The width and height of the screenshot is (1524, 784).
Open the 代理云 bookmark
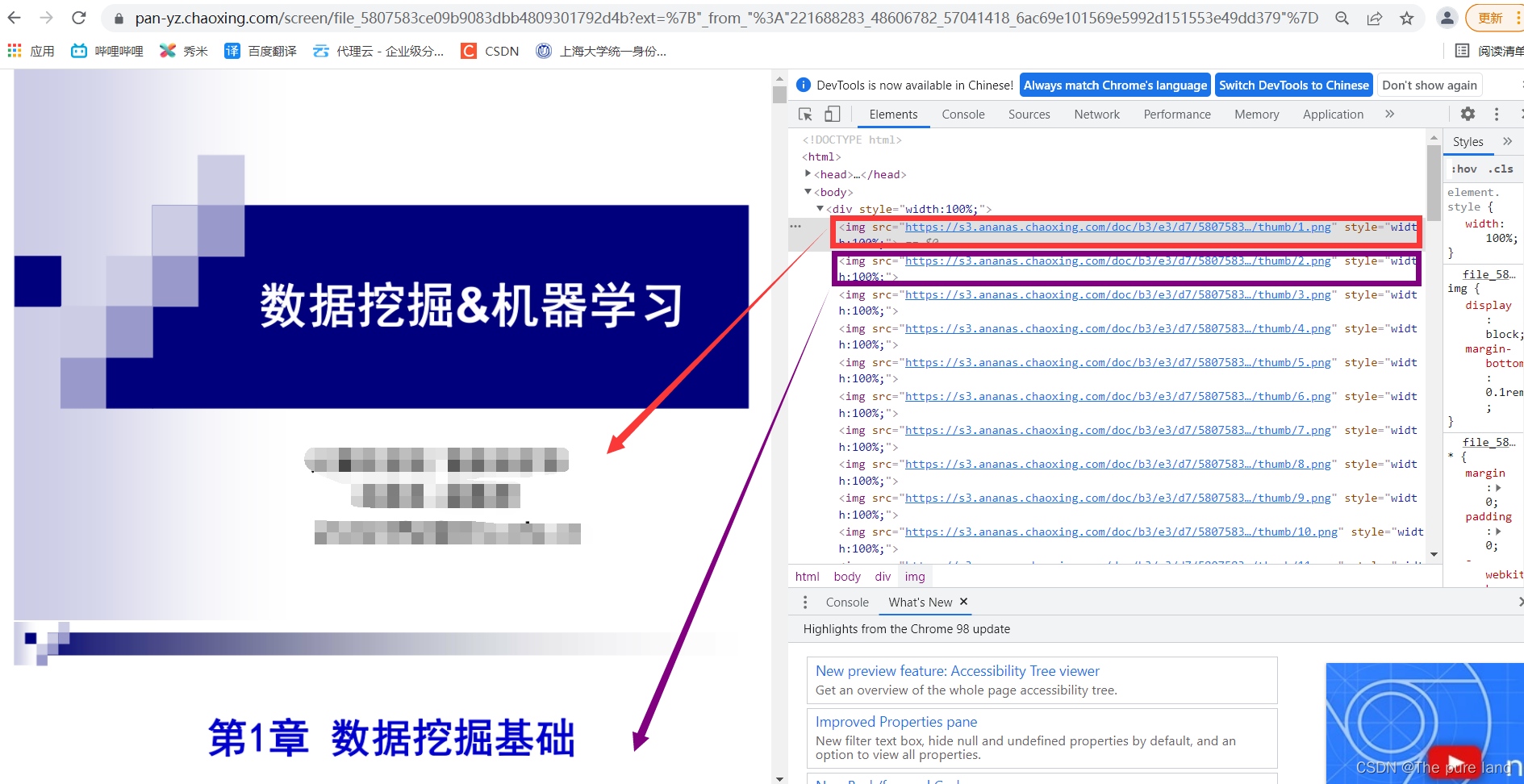[x=378, y=51]
